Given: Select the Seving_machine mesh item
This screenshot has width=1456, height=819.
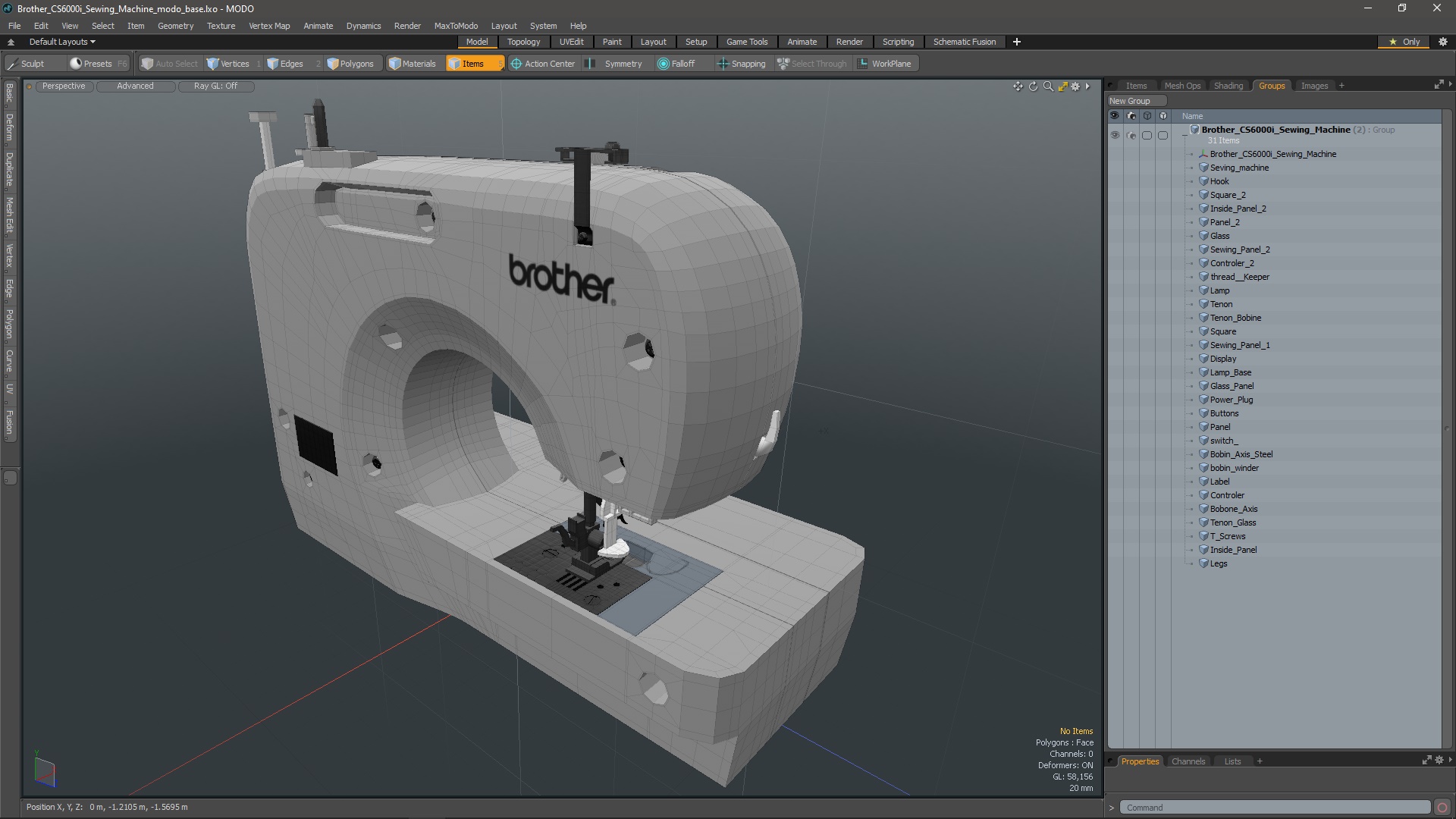Looking at the screenshot, I should pos(1239,168).
